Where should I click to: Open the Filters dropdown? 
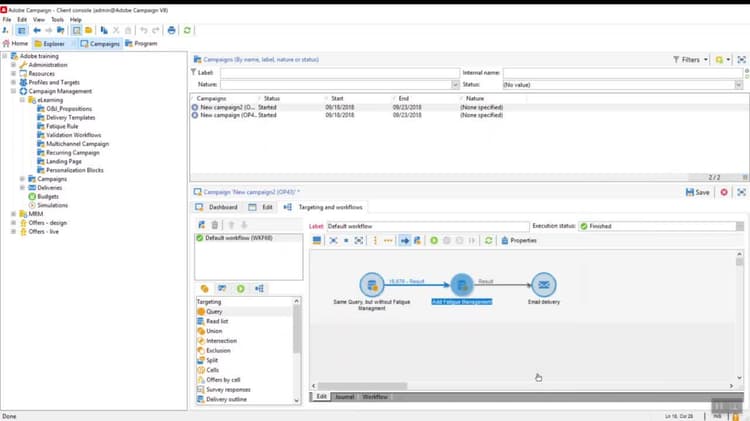[690, 59]
